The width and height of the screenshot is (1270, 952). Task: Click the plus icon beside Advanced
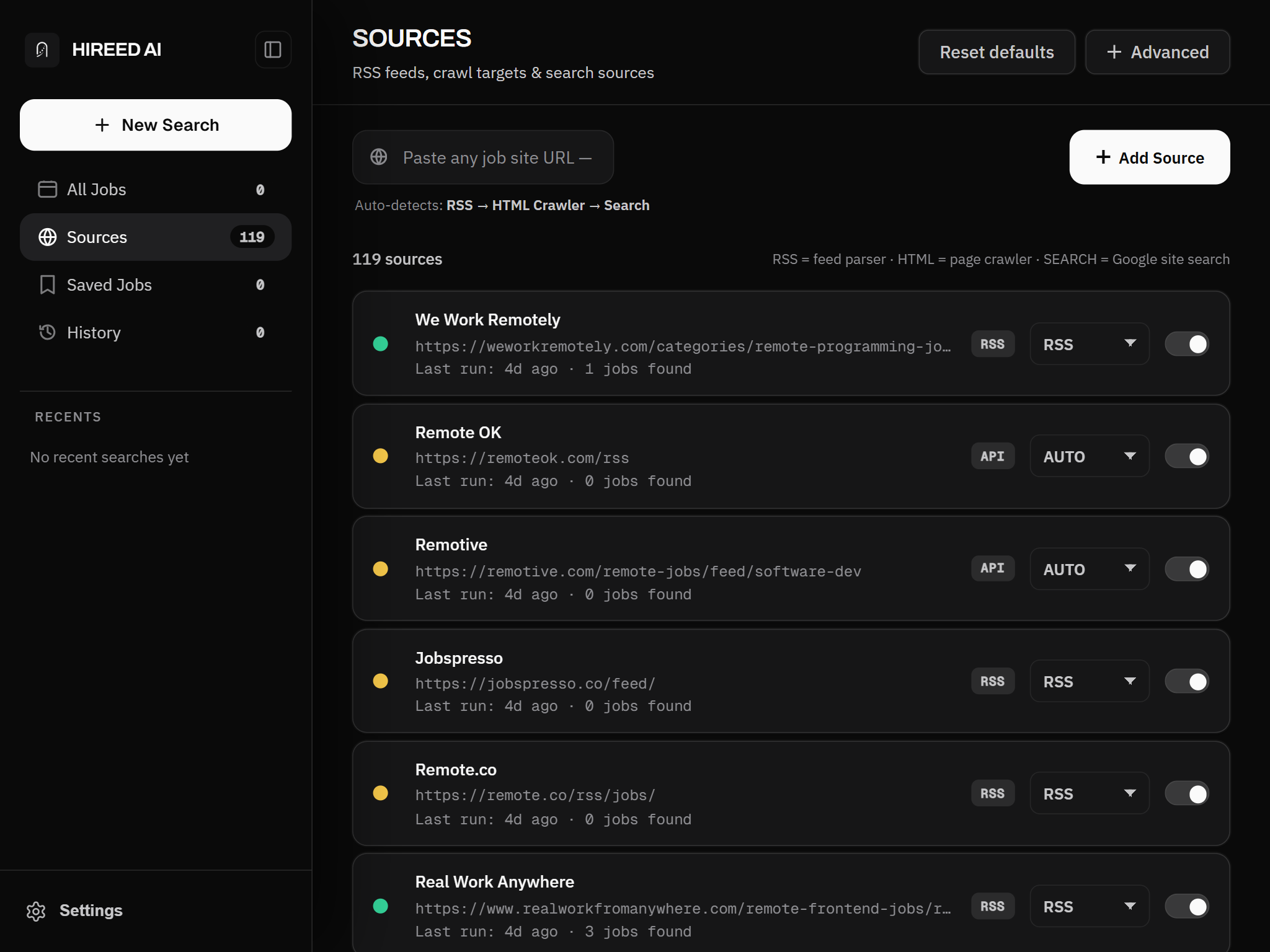1114,52
